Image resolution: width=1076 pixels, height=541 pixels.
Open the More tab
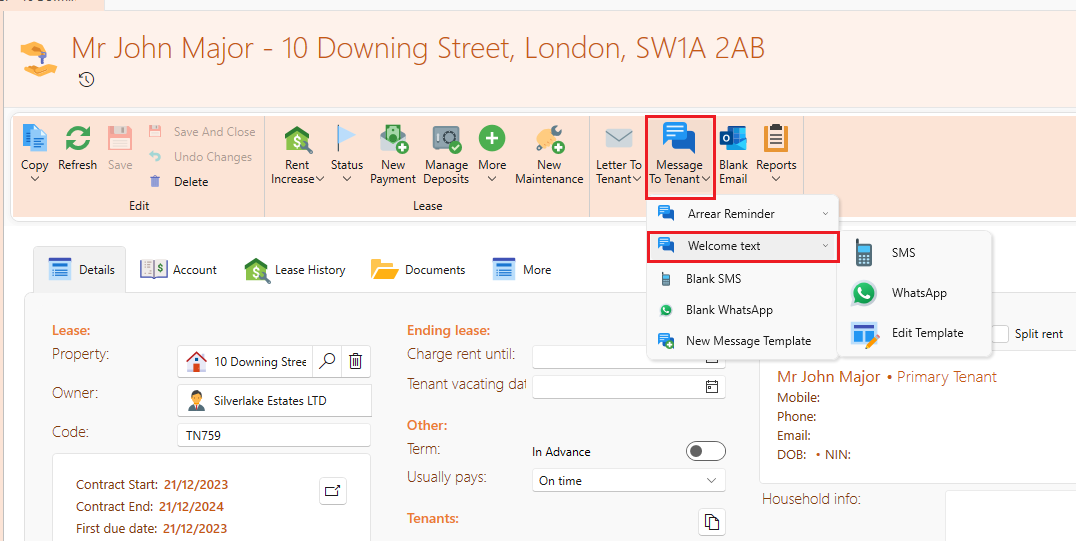pyautogui.click(x=522, y=270)
